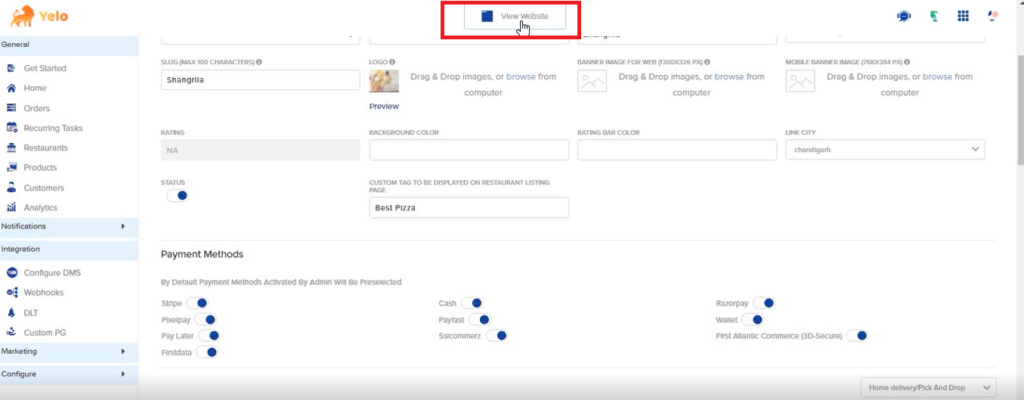Screen dimensions: 1024x400
Task: Toggle the Razorpay payment method
Action: pyautogui.click(x=765, y=303)
